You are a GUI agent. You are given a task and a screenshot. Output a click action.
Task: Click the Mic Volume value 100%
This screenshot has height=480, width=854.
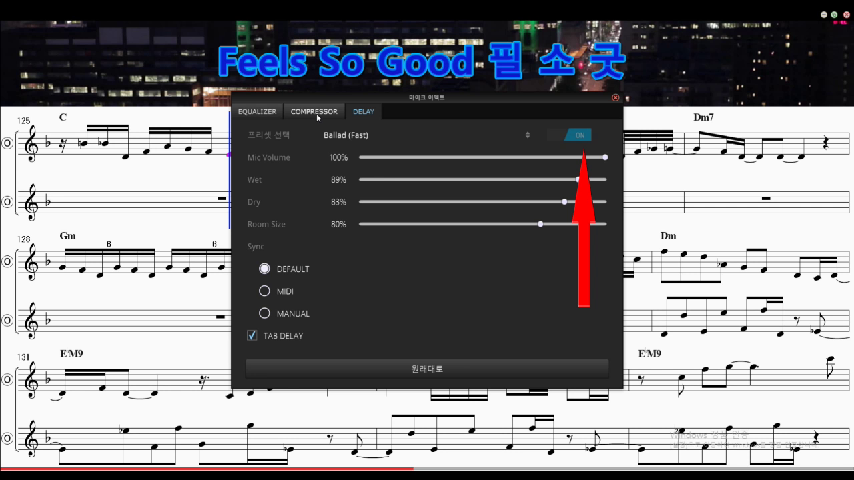click(x=339, y=157)
